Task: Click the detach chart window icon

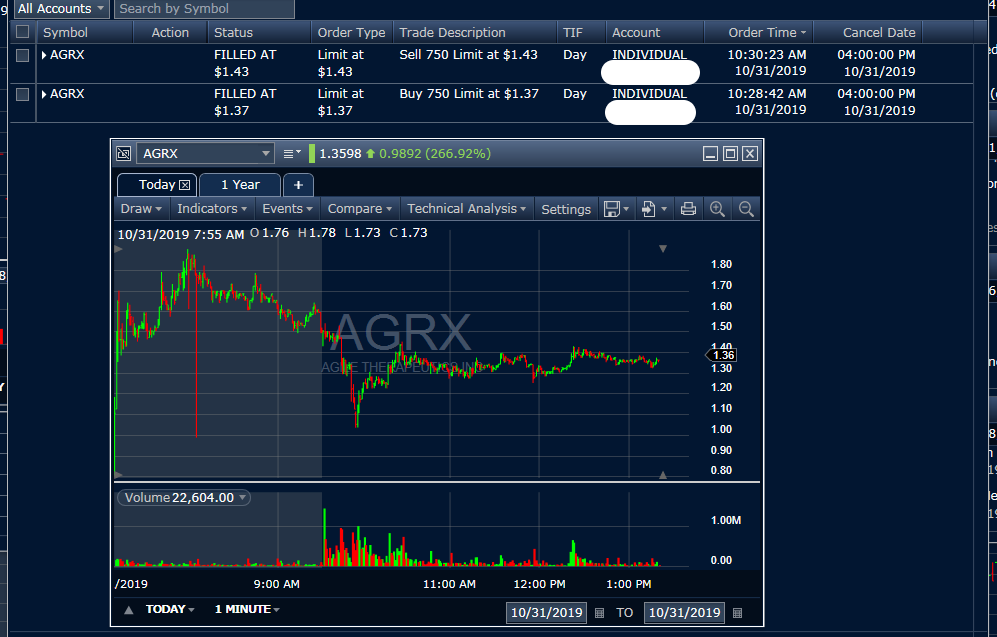Action: 124,153
